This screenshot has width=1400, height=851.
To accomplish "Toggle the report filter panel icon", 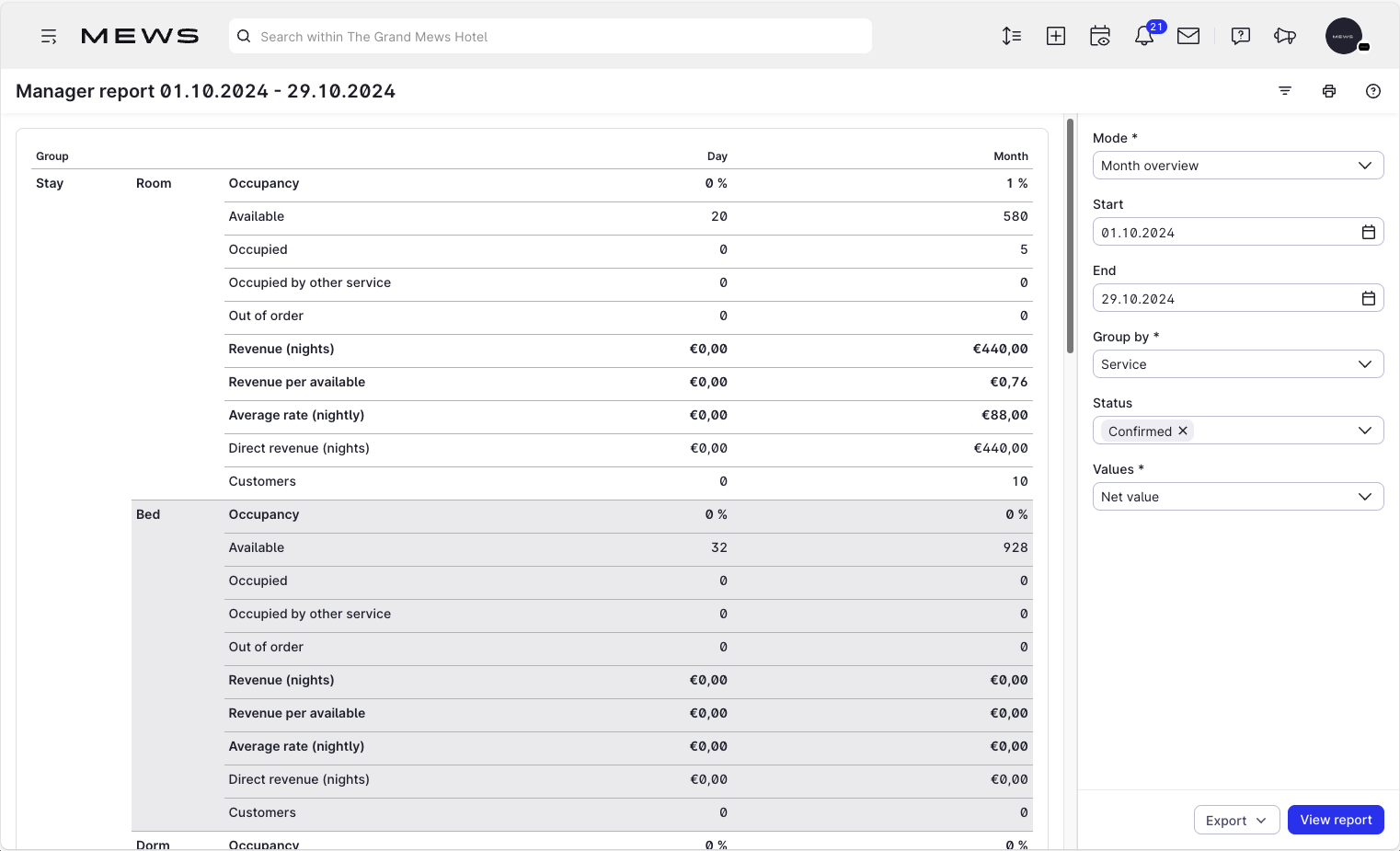I will [1285, 91].
